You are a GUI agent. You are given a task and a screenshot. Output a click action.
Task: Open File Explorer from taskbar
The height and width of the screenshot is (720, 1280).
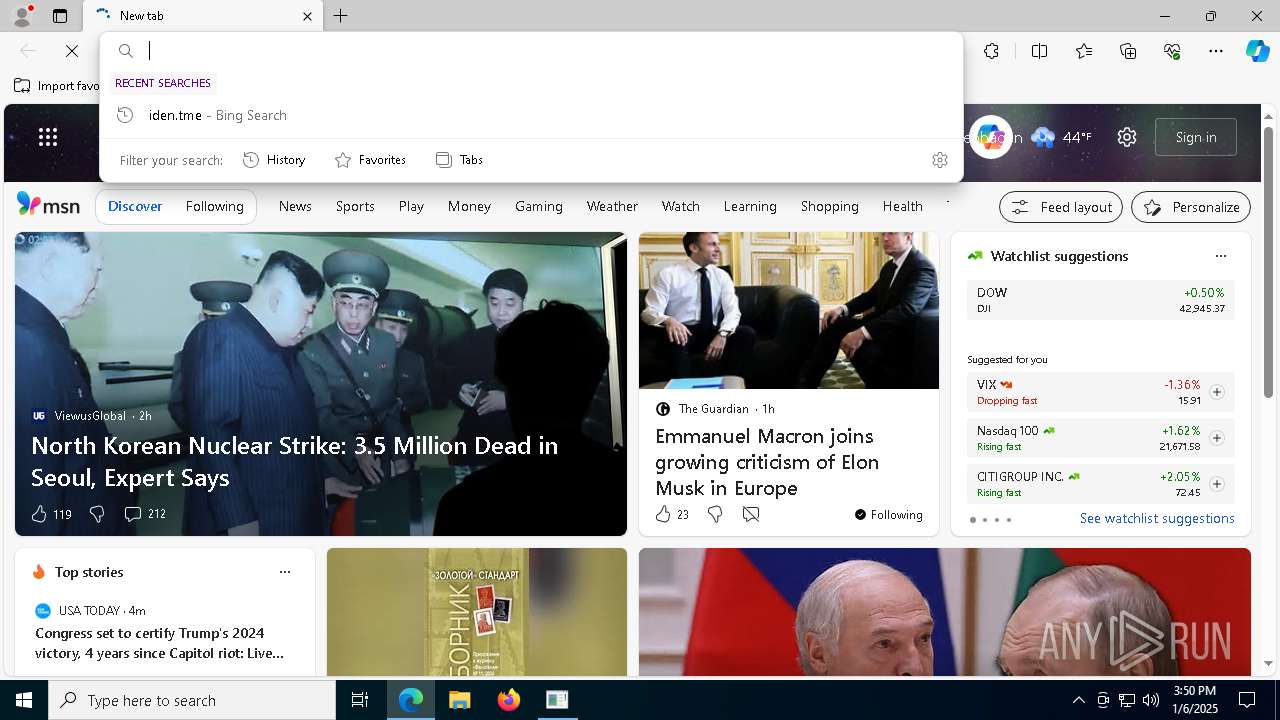[459, 700]
